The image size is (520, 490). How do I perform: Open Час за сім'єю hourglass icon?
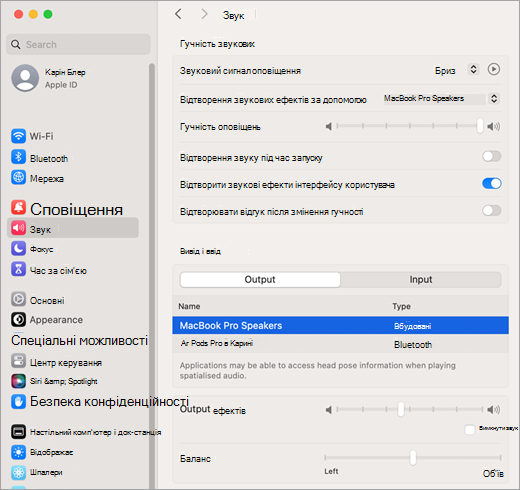point(18,269)
